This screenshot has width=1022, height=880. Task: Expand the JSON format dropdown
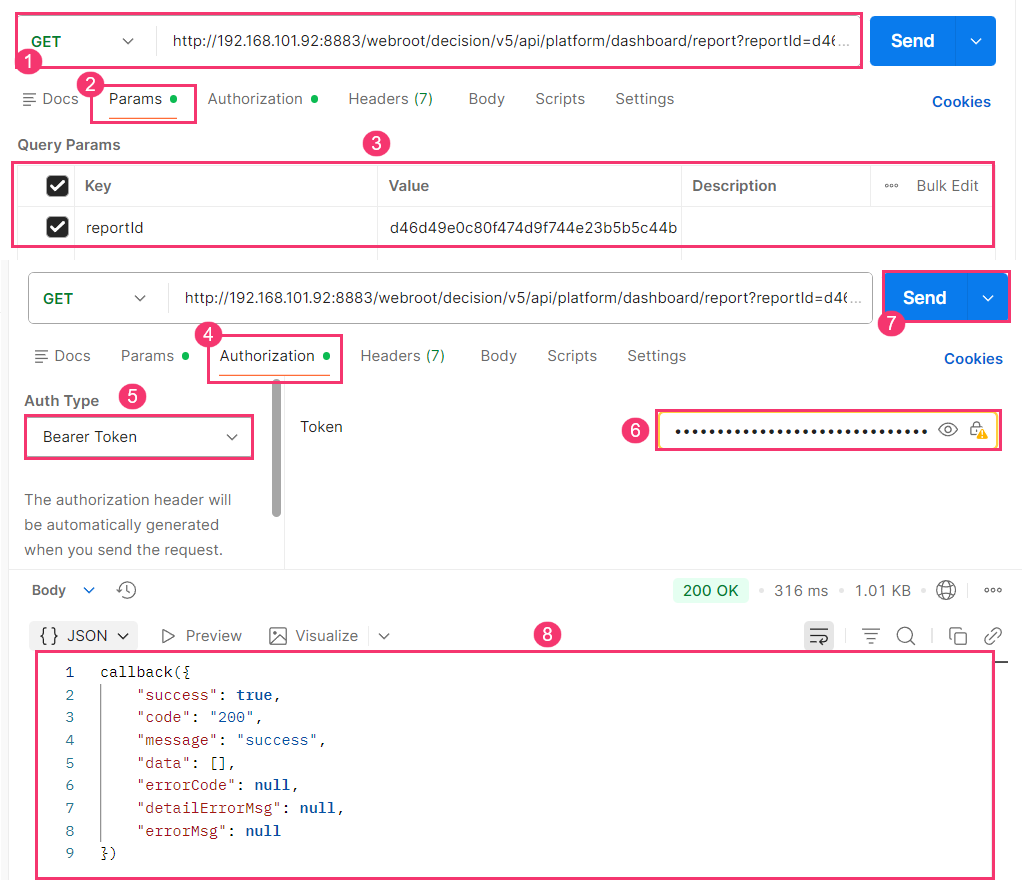coord(85,636)
